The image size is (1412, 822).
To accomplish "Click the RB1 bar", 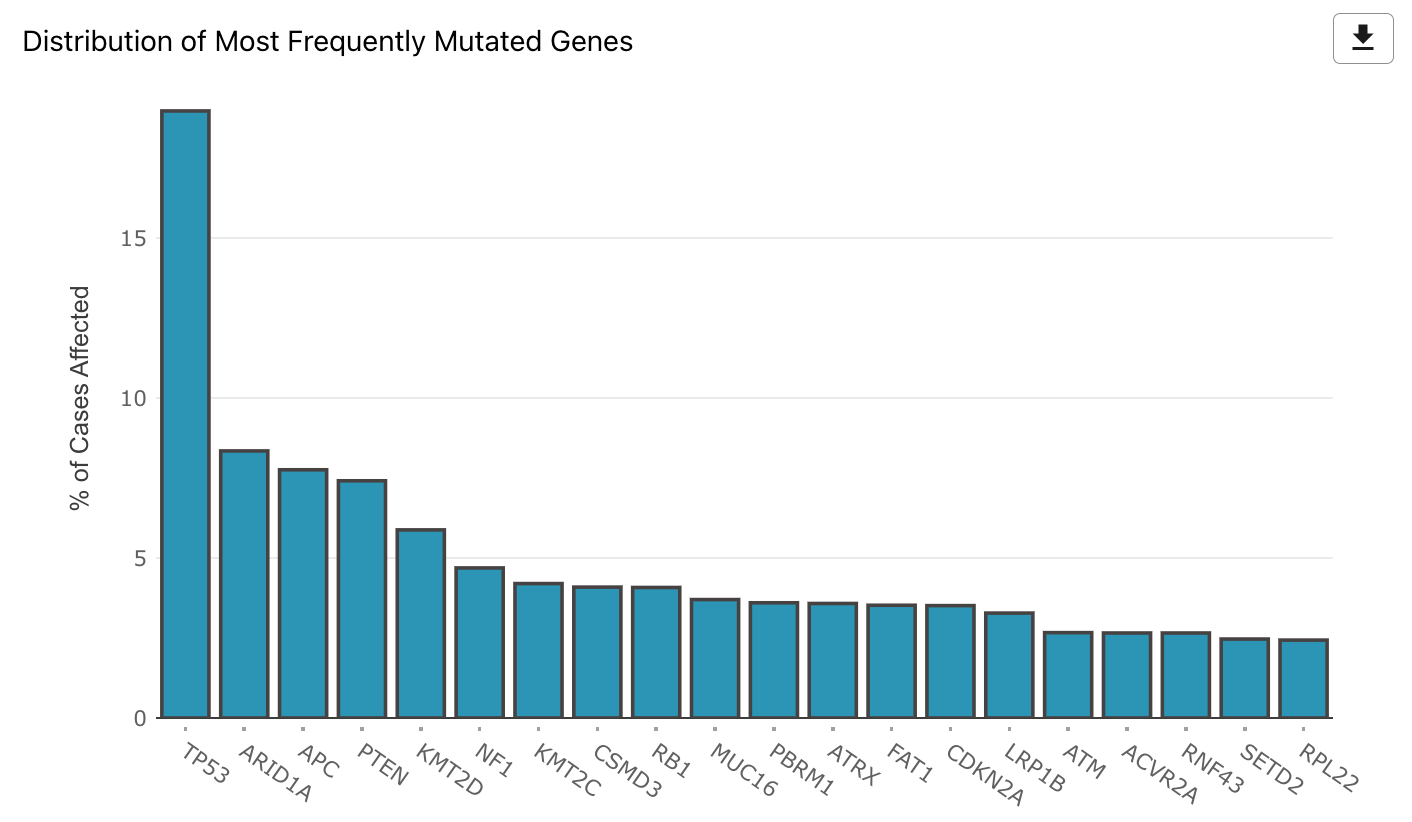I will point(656,652).
